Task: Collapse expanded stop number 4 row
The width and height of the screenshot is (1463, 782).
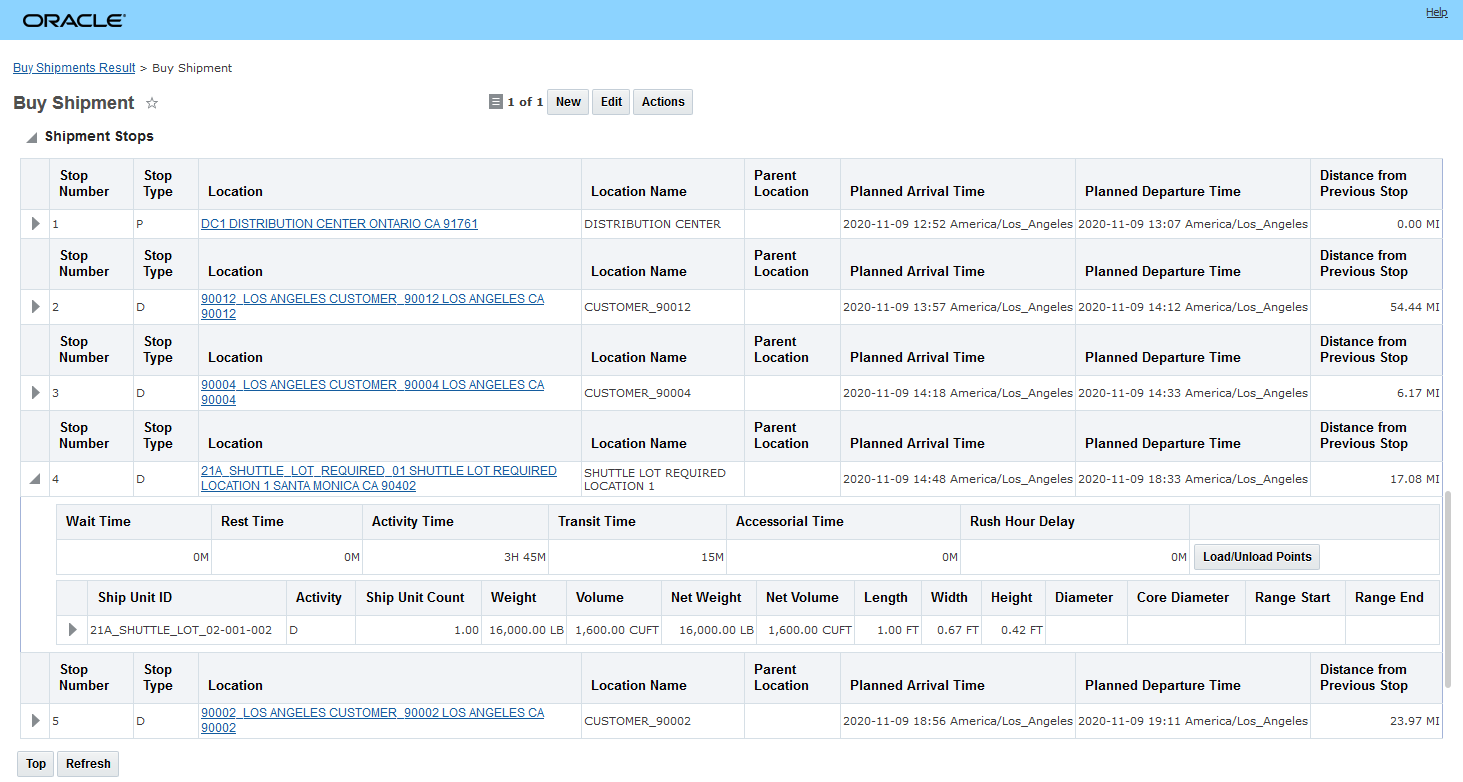Action: pos(36,479)
